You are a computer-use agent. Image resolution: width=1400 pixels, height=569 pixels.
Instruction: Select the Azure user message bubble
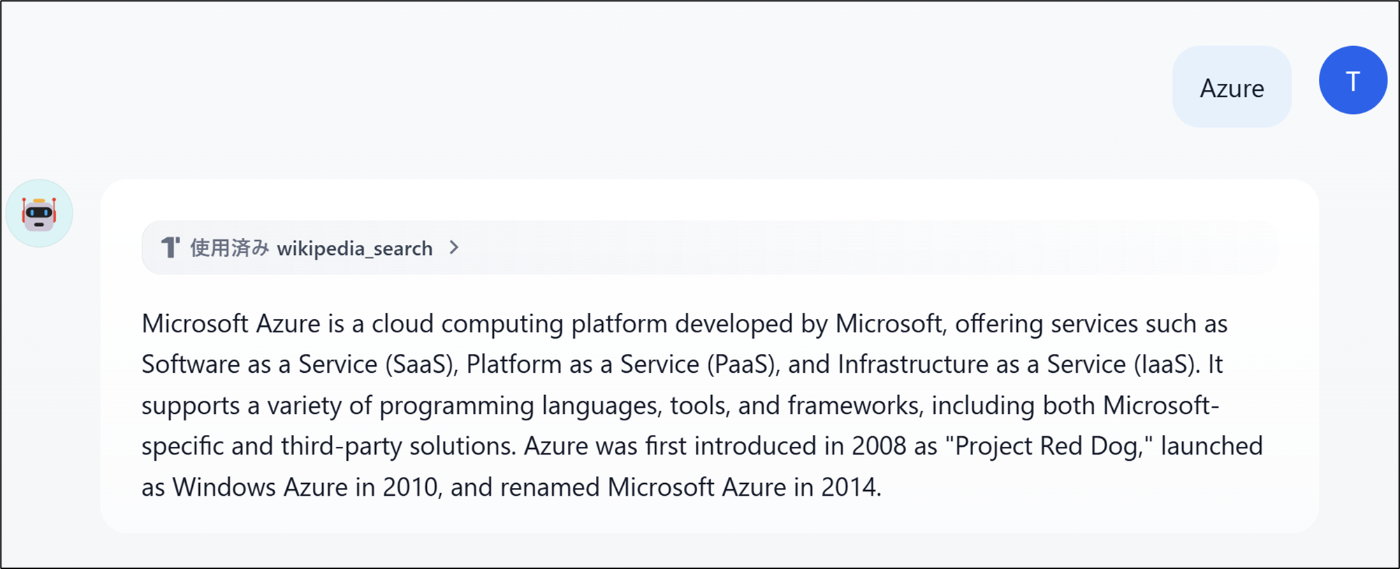(x=1231, y=87)
